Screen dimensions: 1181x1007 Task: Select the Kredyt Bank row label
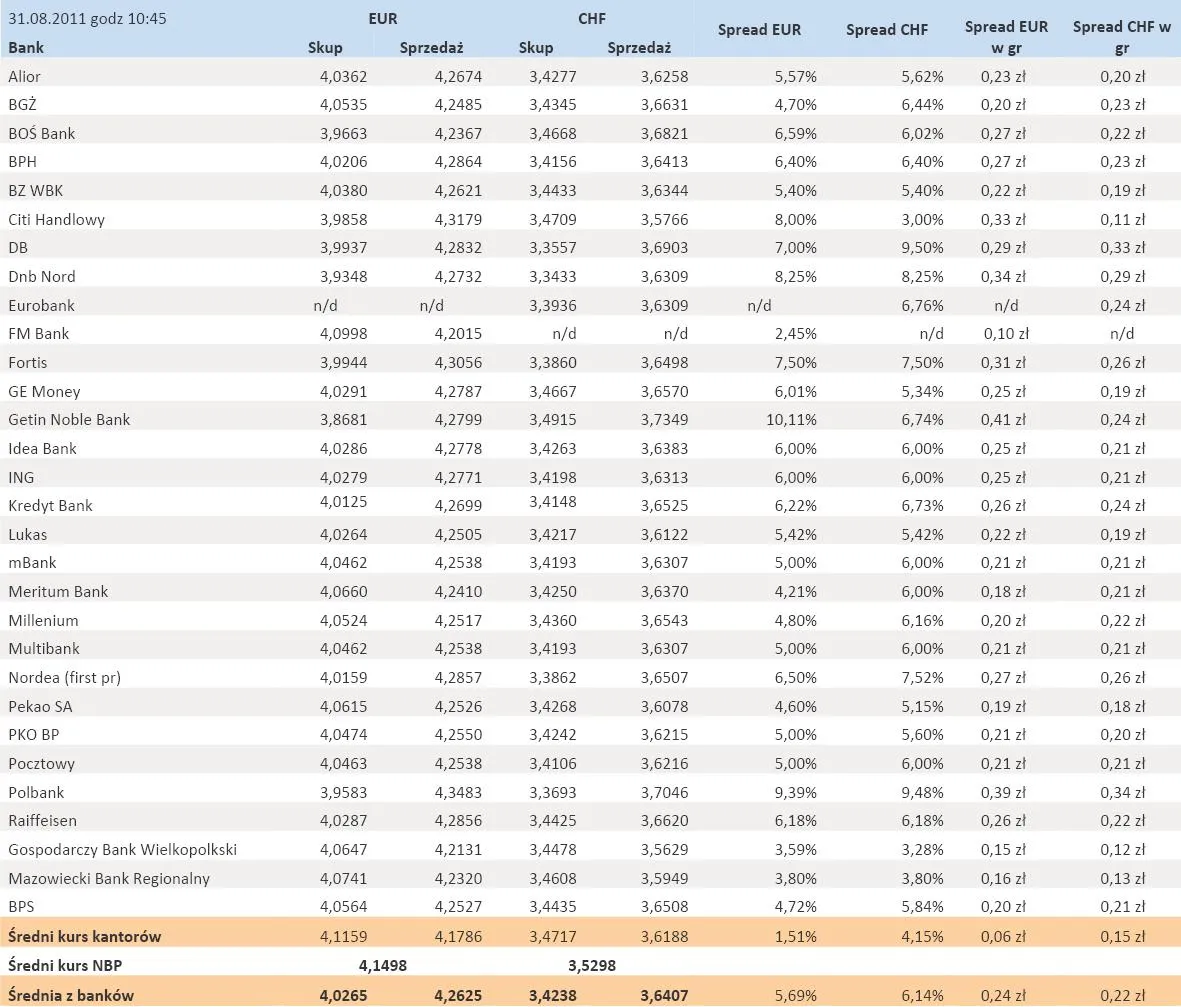(50, 505)
